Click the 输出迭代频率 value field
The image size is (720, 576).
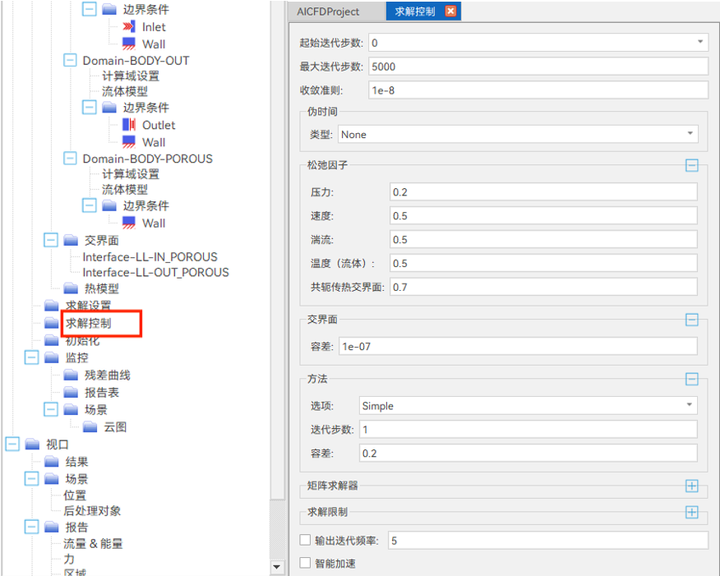[x=548, y=541]
